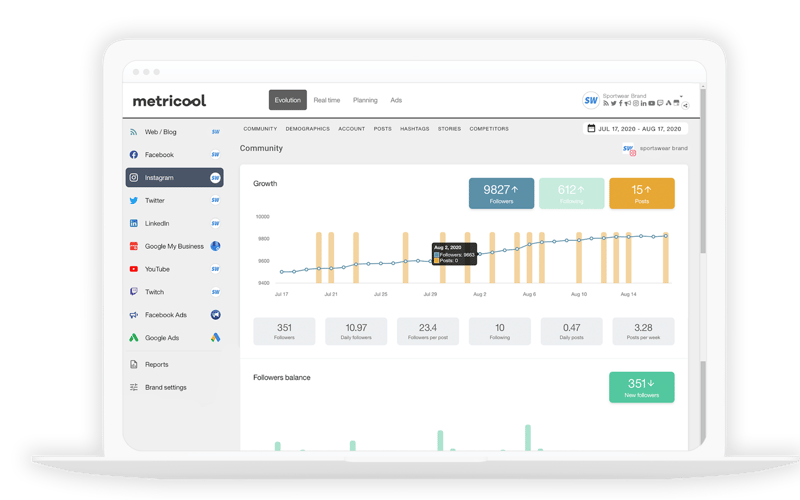Click the Facebook Ads megaphone icon
The width and height of the screenshot is (800, 500).
coord(134,315)
